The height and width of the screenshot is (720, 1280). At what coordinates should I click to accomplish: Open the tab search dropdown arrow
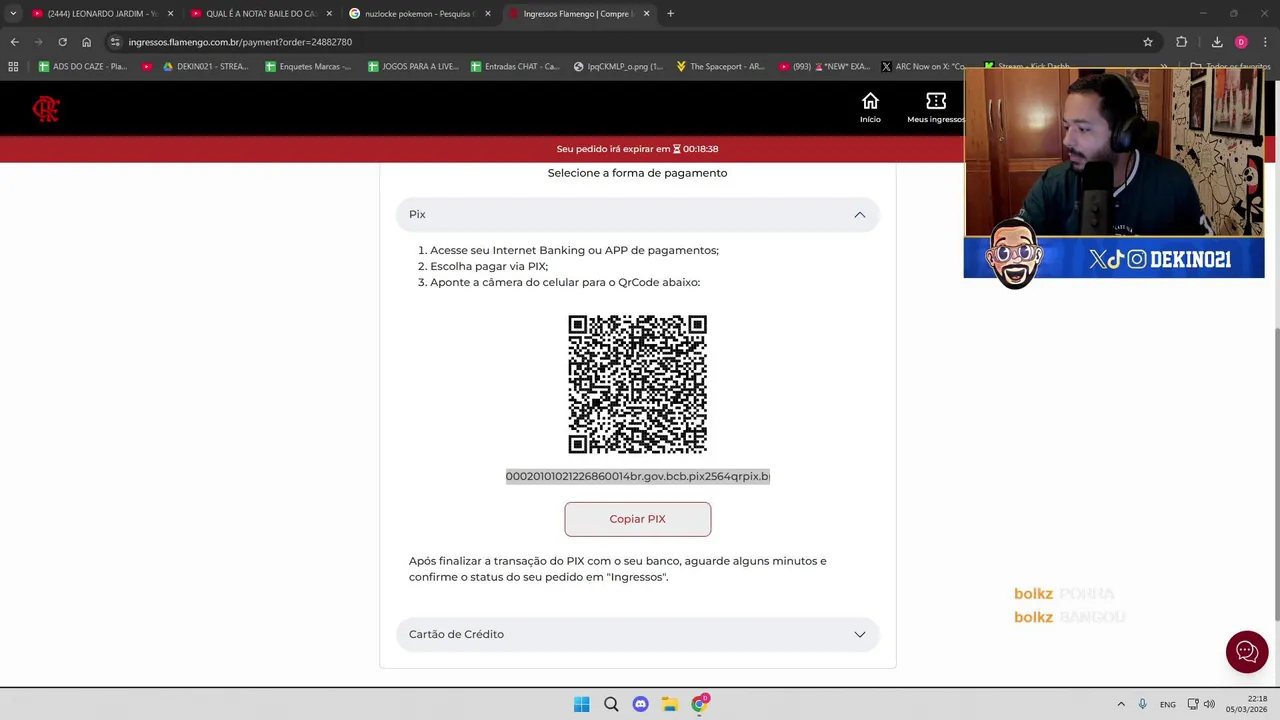(13, 14)
